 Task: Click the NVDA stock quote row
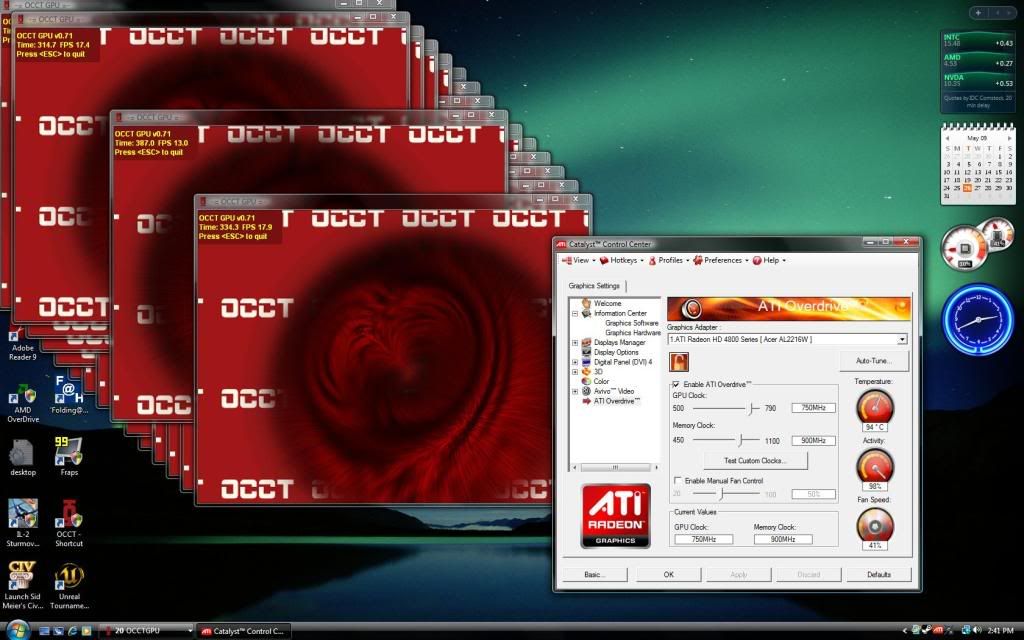[x=978, y=80]
